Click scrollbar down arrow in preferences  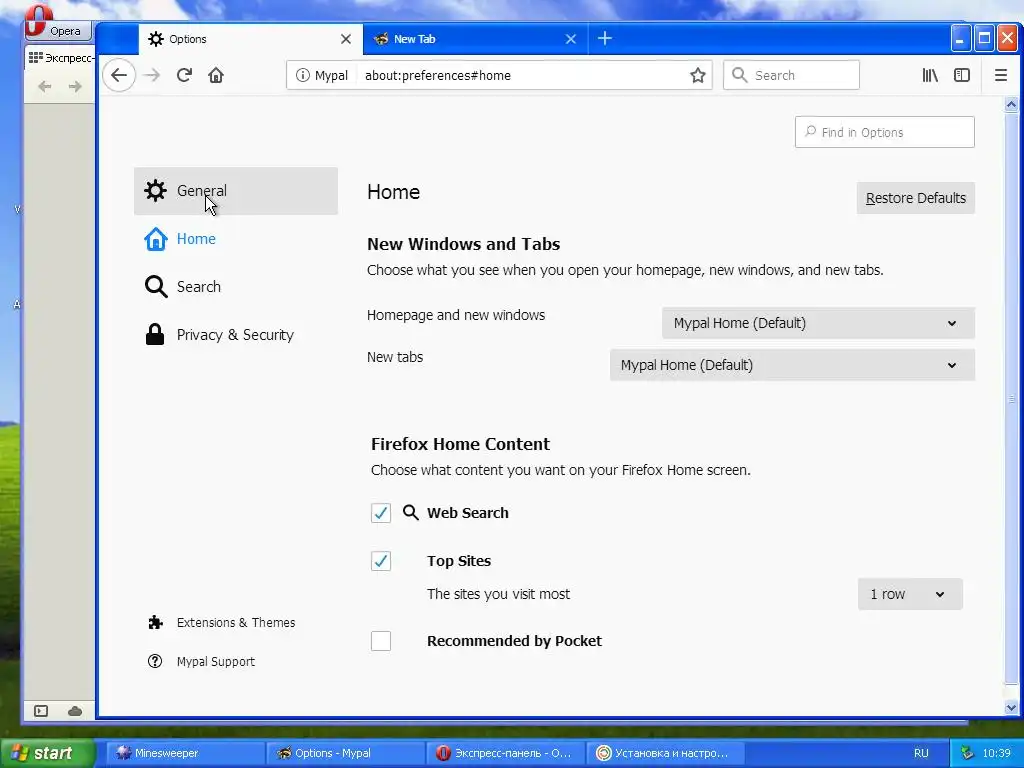click(x=1011, y=707)
